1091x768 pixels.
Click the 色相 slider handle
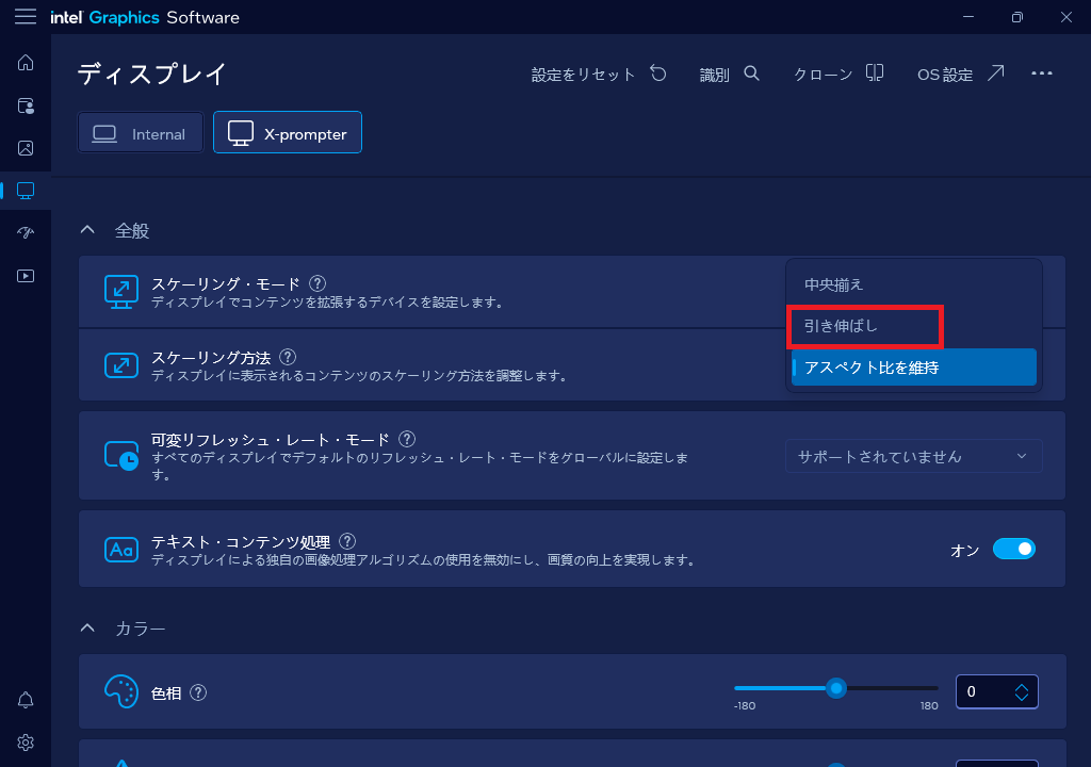836,689
